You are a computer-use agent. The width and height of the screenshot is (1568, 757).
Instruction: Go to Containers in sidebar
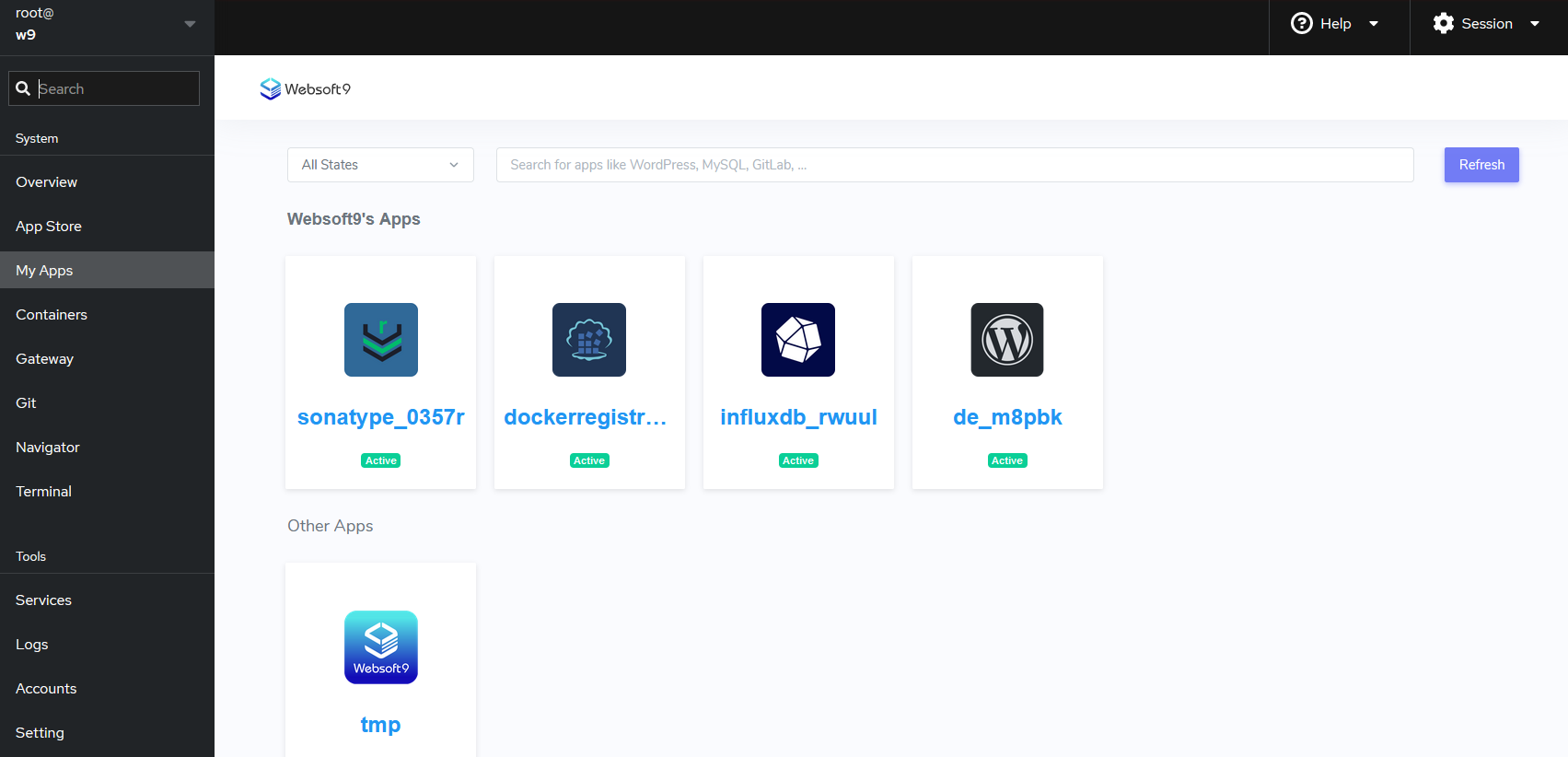click(x=52, y=315)
